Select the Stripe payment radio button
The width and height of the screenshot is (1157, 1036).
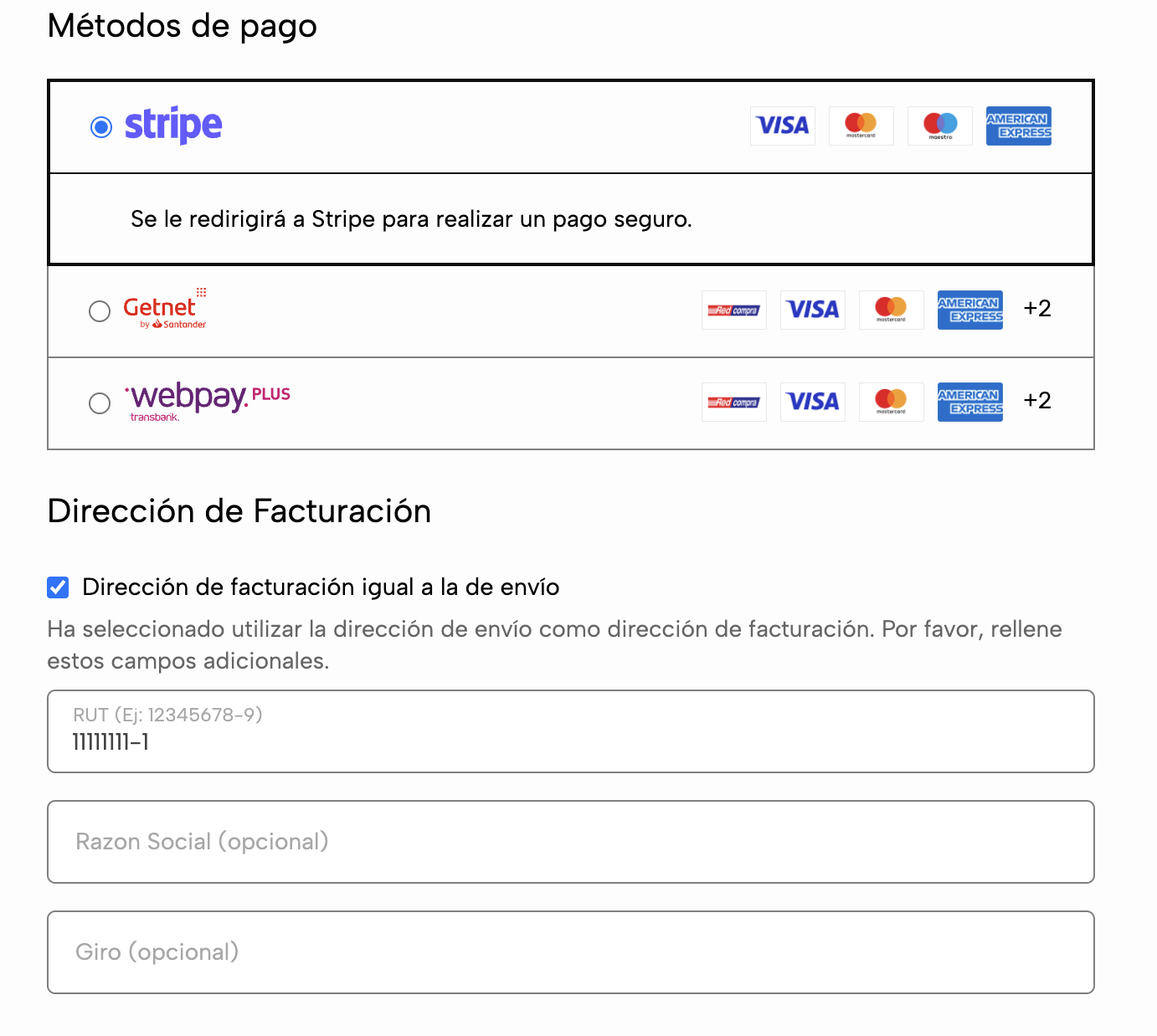click(x=101, y=127)
